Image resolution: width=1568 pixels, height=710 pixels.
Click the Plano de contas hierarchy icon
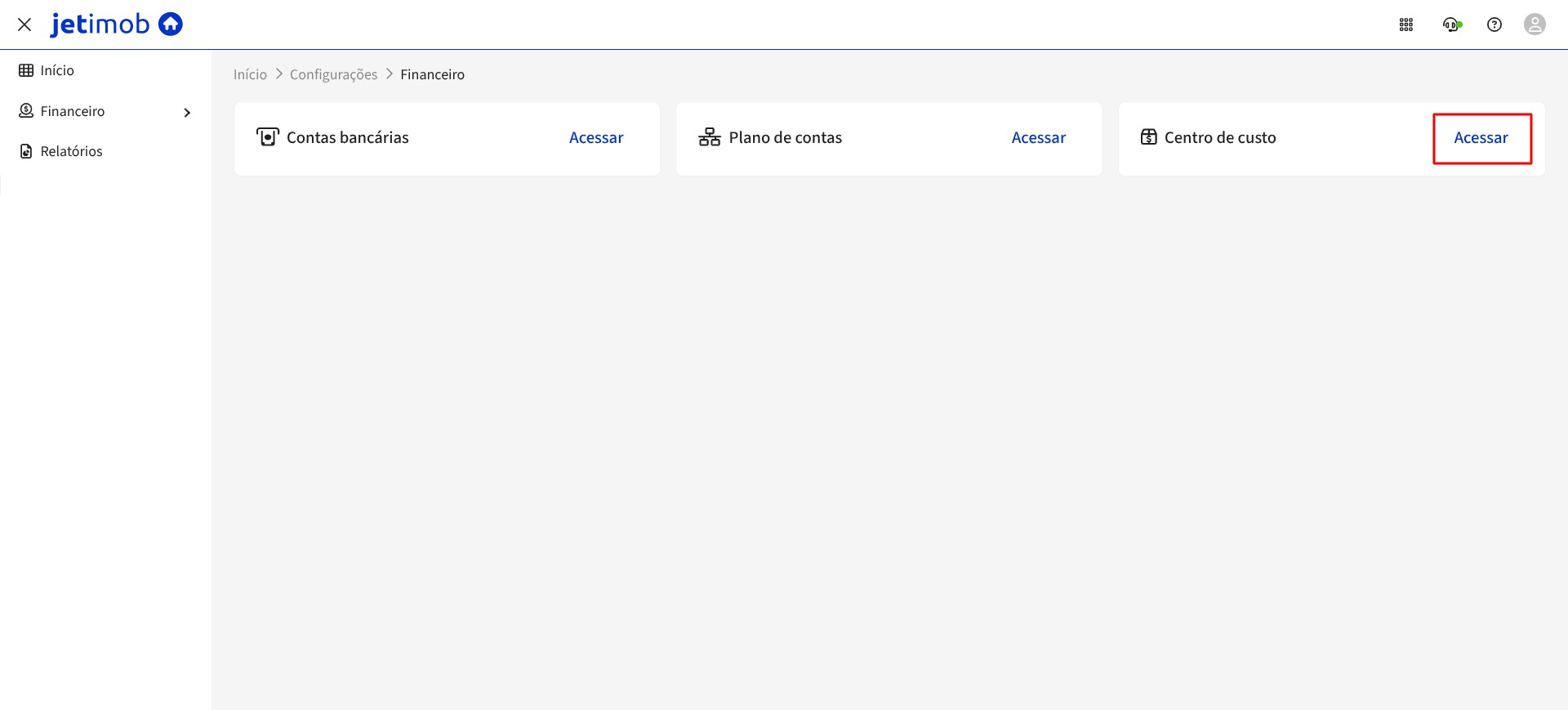point(709,137)
